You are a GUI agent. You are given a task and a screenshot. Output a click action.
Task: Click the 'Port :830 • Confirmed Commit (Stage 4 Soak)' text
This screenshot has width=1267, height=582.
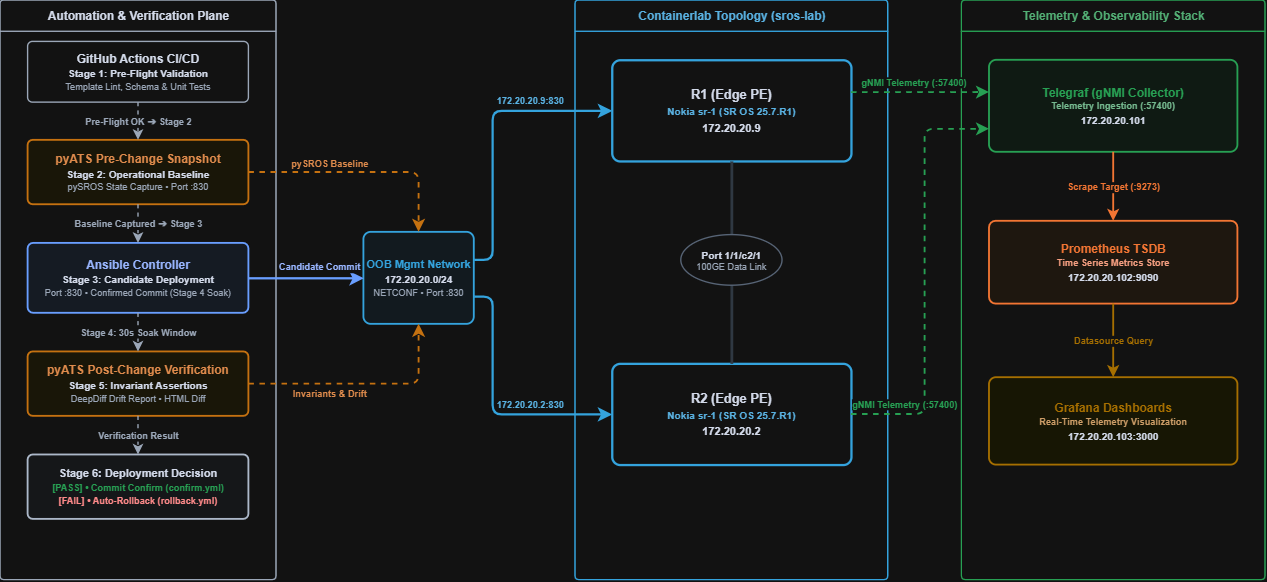pos(138,293)
